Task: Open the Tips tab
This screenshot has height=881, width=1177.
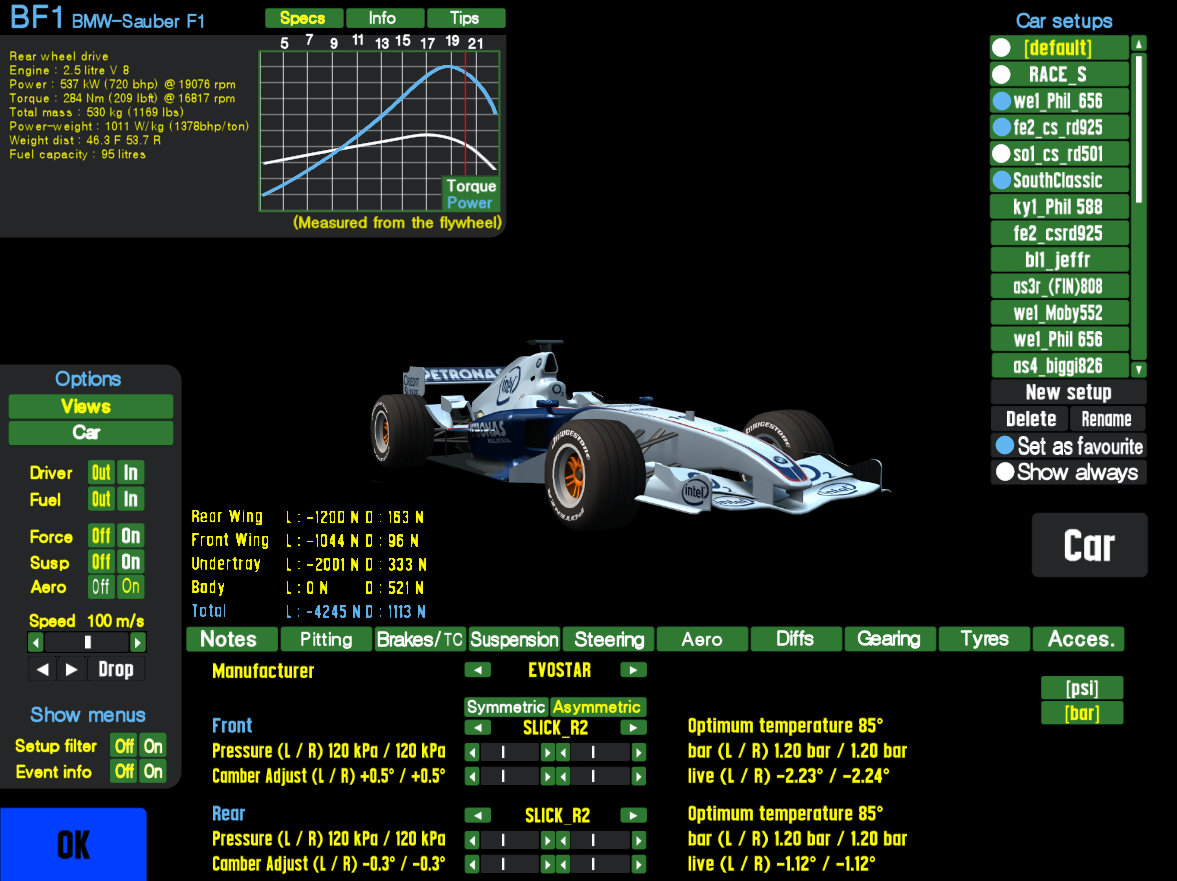Action: click(x=465, y=18)
